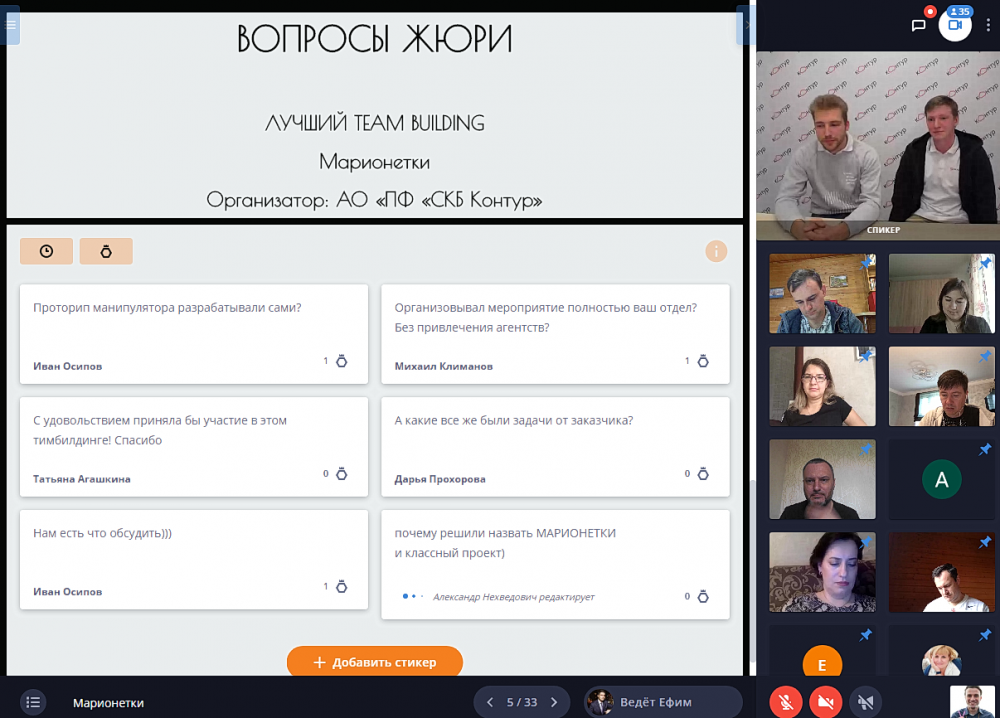Vote for sticker 'Нам есть что обсудить)))'
1000x718 pixels.
[x=341, y=587]
